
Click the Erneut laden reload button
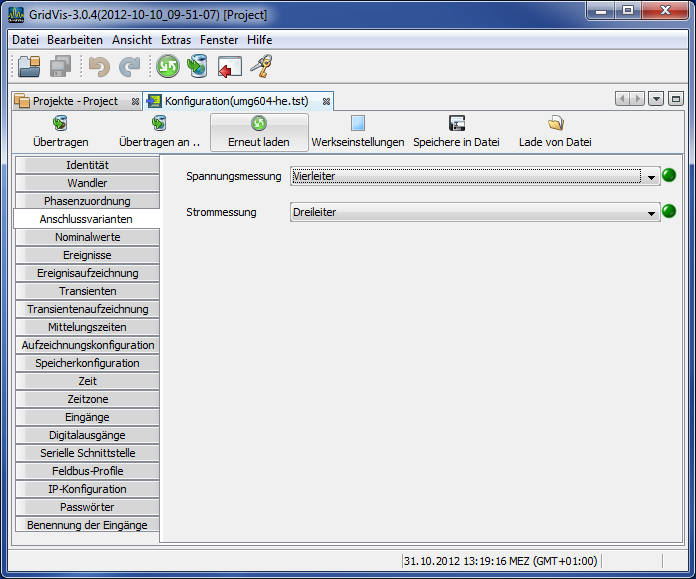click(259, 132)
